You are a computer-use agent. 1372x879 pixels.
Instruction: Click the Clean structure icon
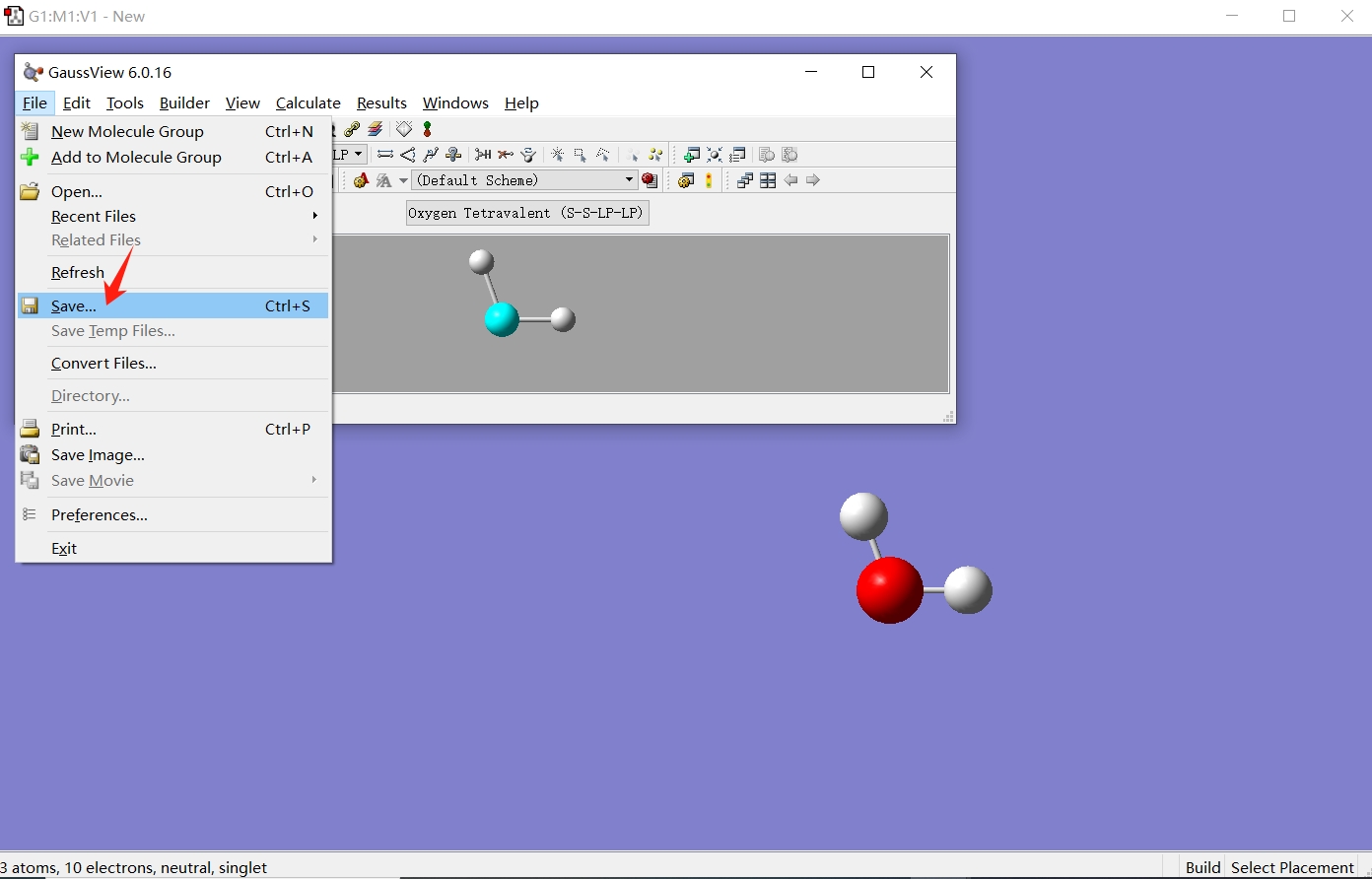[528, 155]
